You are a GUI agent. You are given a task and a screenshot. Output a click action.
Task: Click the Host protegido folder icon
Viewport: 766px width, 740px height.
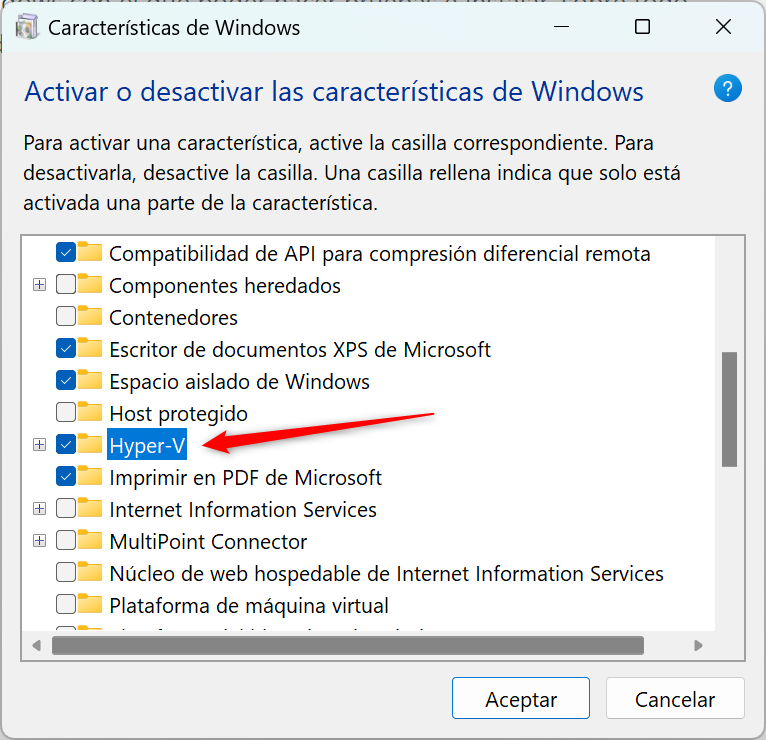click(x=90, y=412)
